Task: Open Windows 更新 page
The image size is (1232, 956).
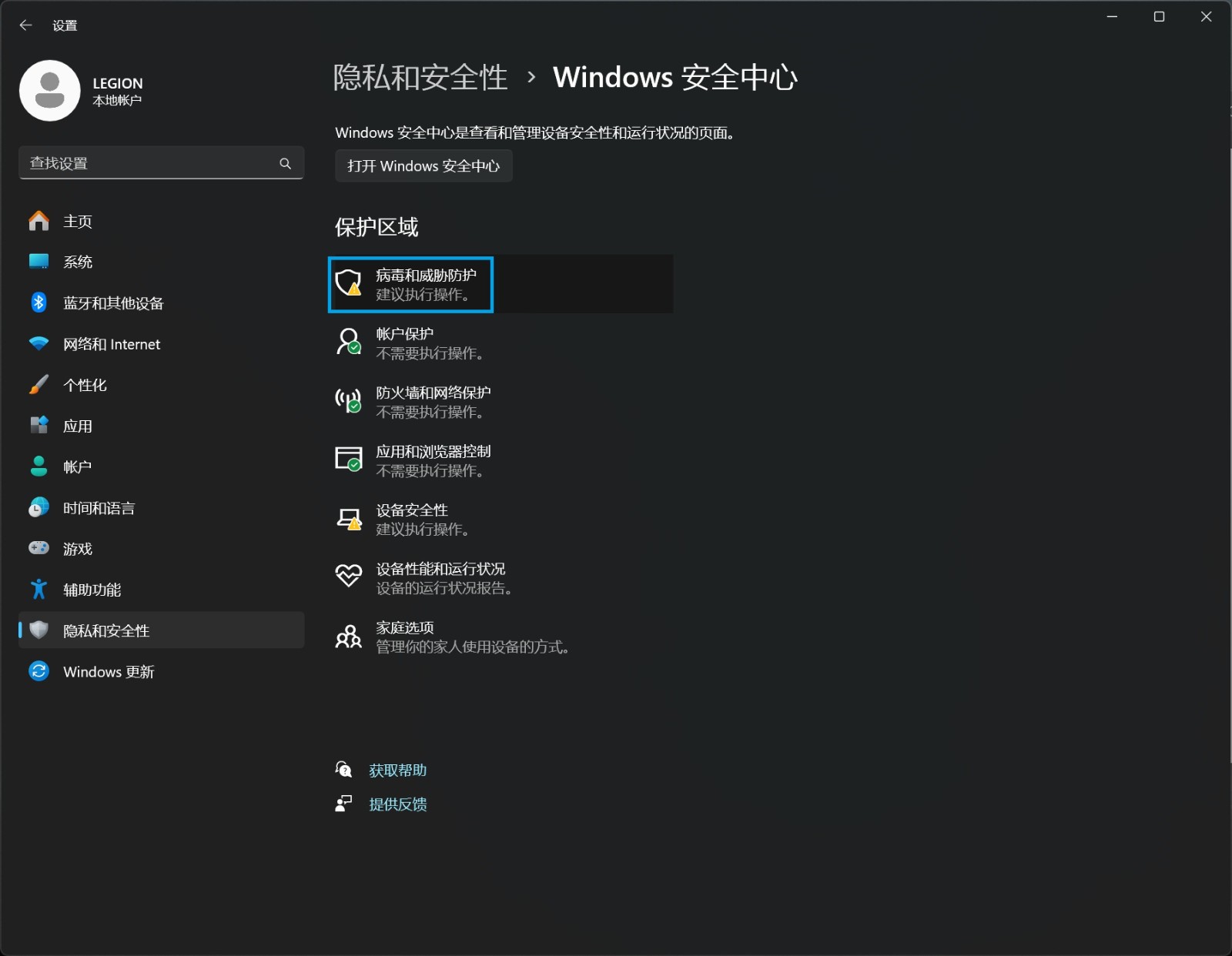Action: click(x=162, y=671)
